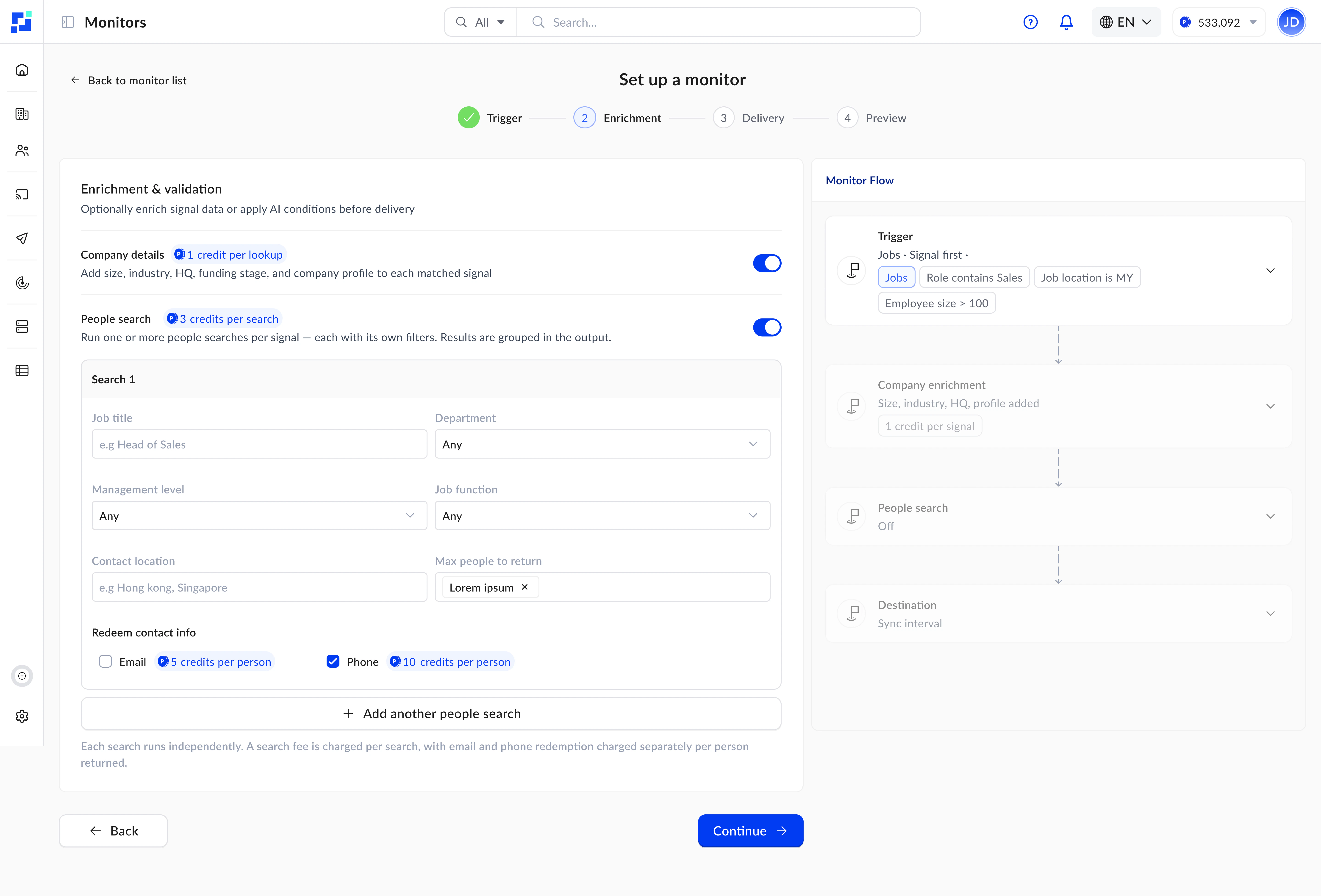
Task: Toggle the sidebar panel icon near Monitors
Action: tap(68, 22)
